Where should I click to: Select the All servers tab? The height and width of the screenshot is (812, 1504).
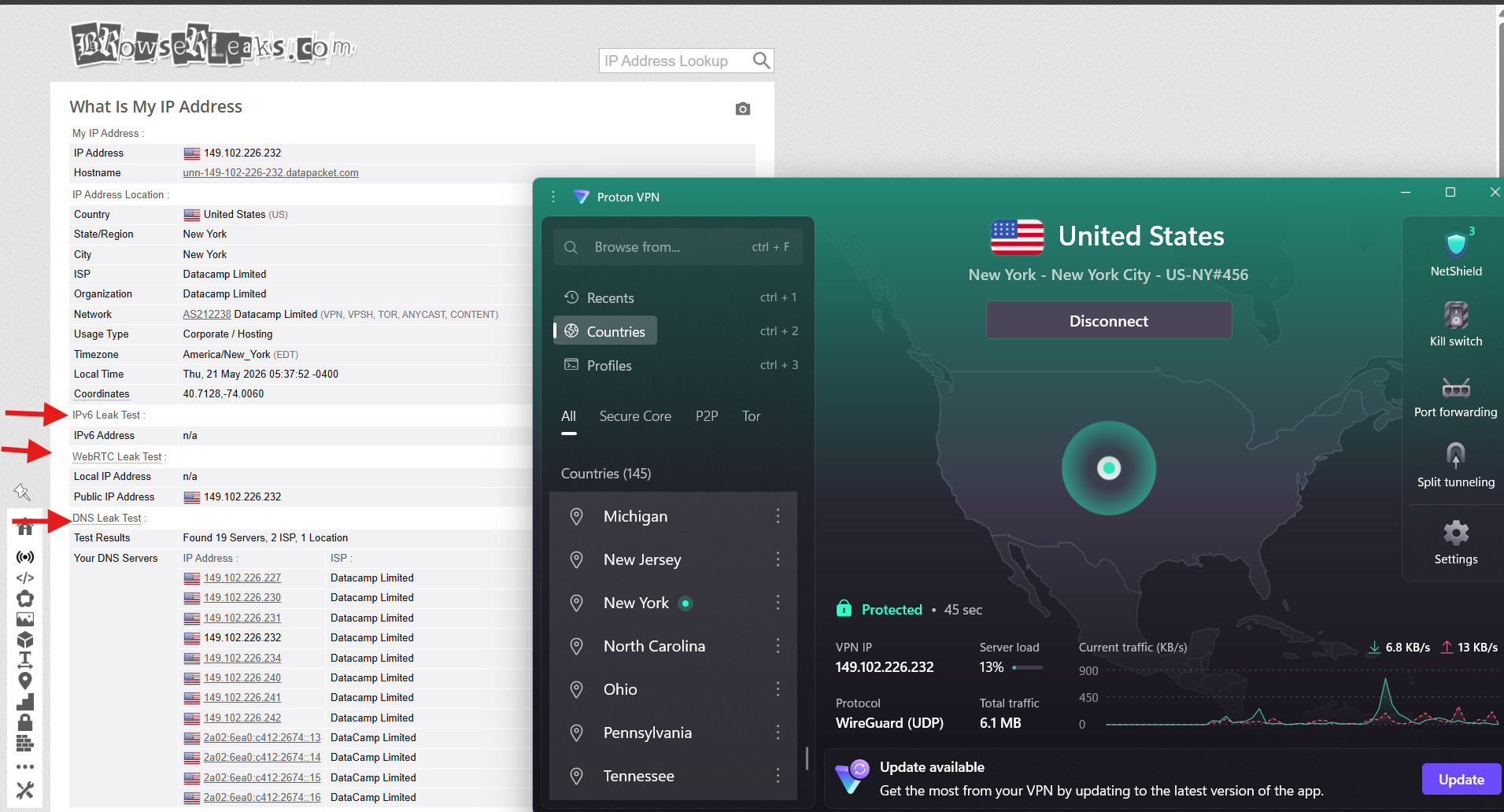568,416
